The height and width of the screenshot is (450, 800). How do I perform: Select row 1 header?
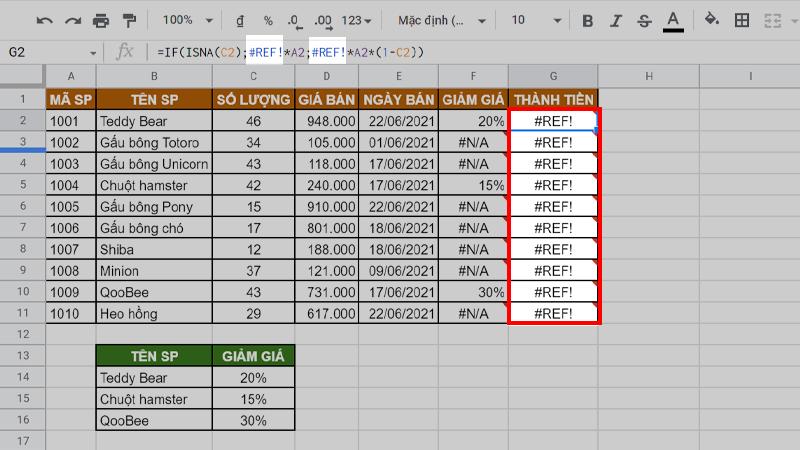[x=22, y=99]
